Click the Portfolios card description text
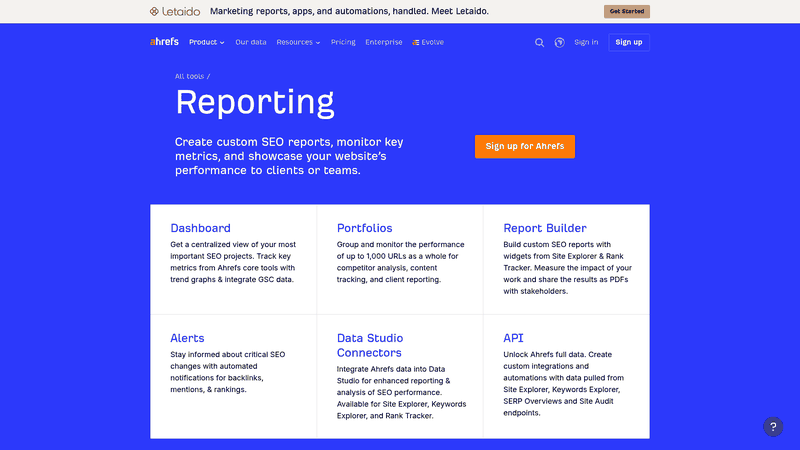This screenshot has height=450, width=800. point(401,262)
